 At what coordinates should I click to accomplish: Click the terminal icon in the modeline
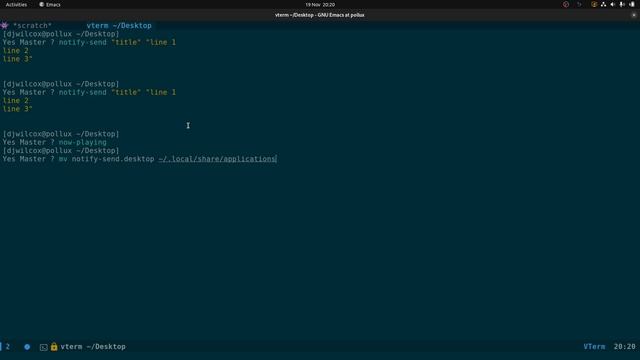[x=44, y=347]
